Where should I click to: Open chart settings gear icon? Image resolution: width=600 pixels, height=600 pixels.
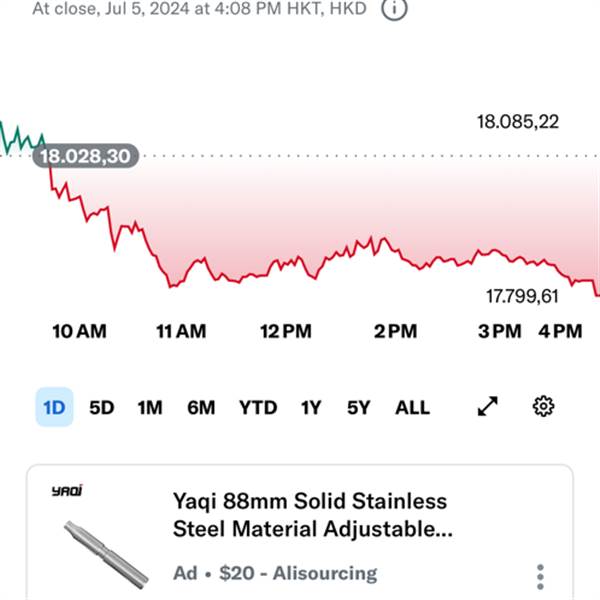pyautogui.click(x=543, y=406)
